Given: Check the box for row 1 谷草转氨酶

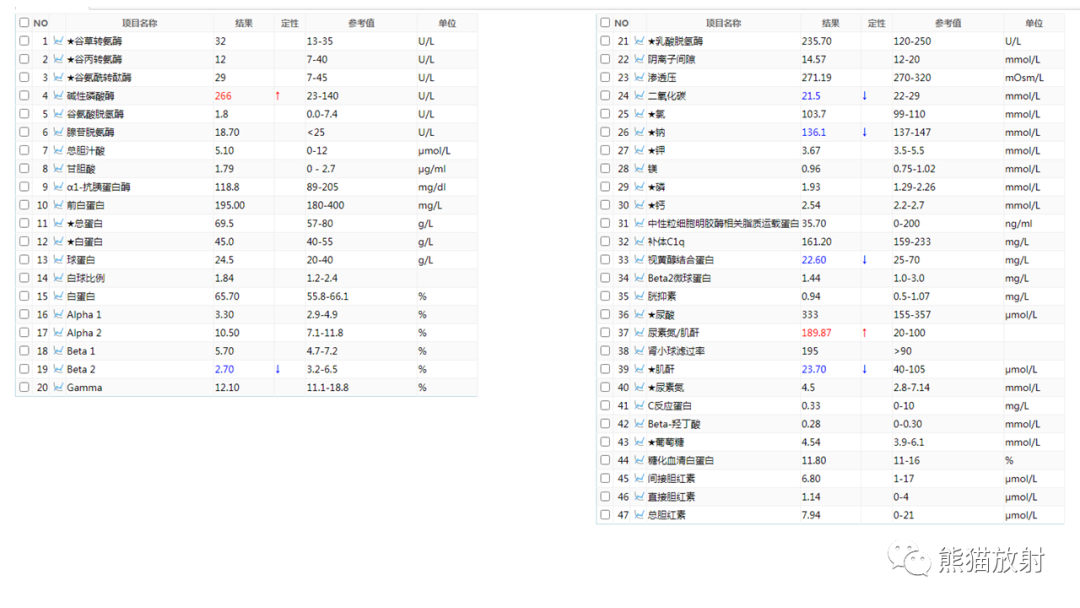Looking at the screenshot, I should [x=24, y=41].
